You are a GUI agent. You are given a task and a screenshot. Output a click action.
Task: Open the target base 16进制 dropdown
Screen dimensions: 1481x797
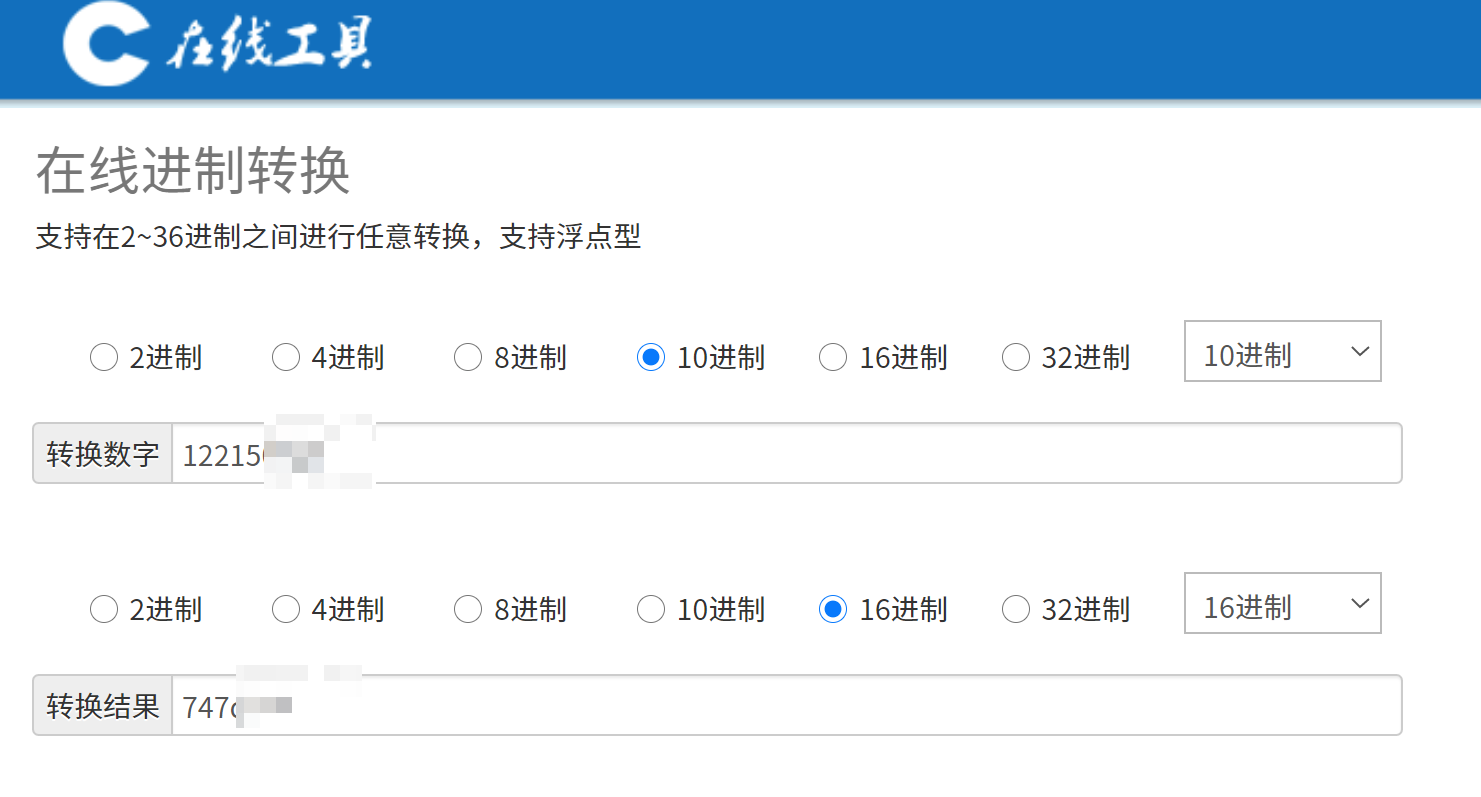pos(1283,603)
